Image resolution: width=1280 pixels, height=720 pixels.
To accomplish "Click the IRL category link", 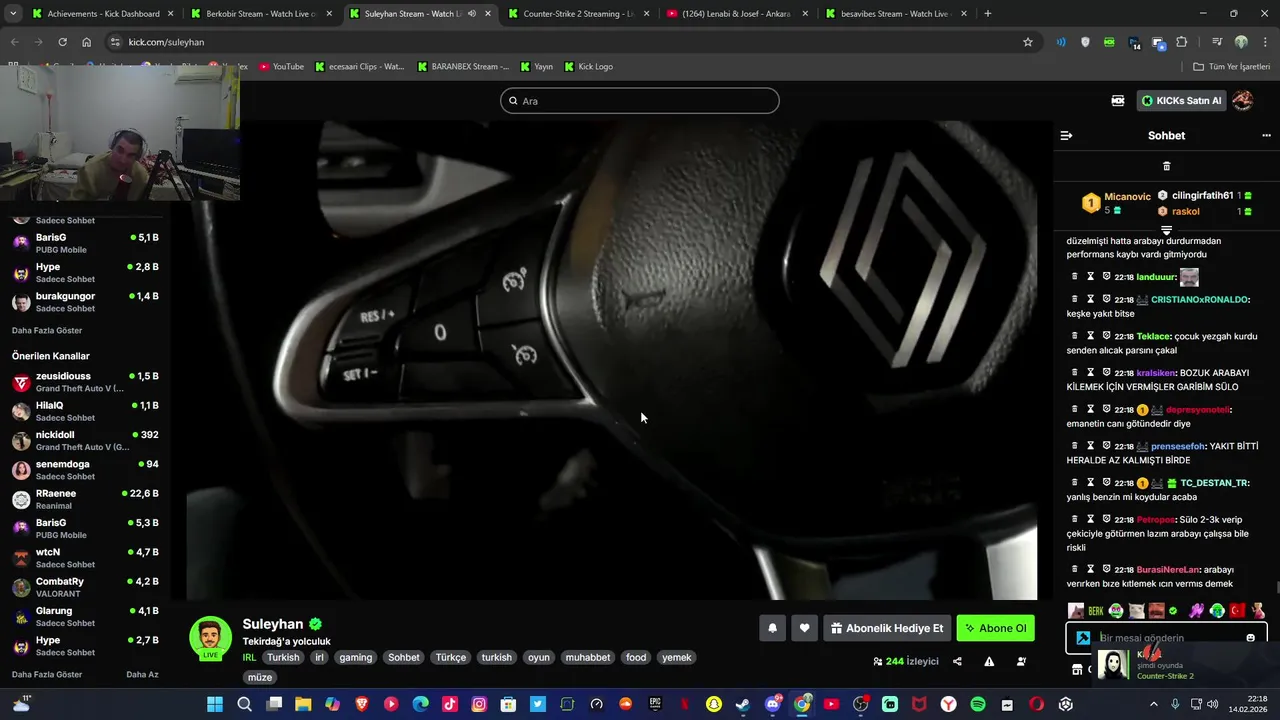I will tap(249, 657).
